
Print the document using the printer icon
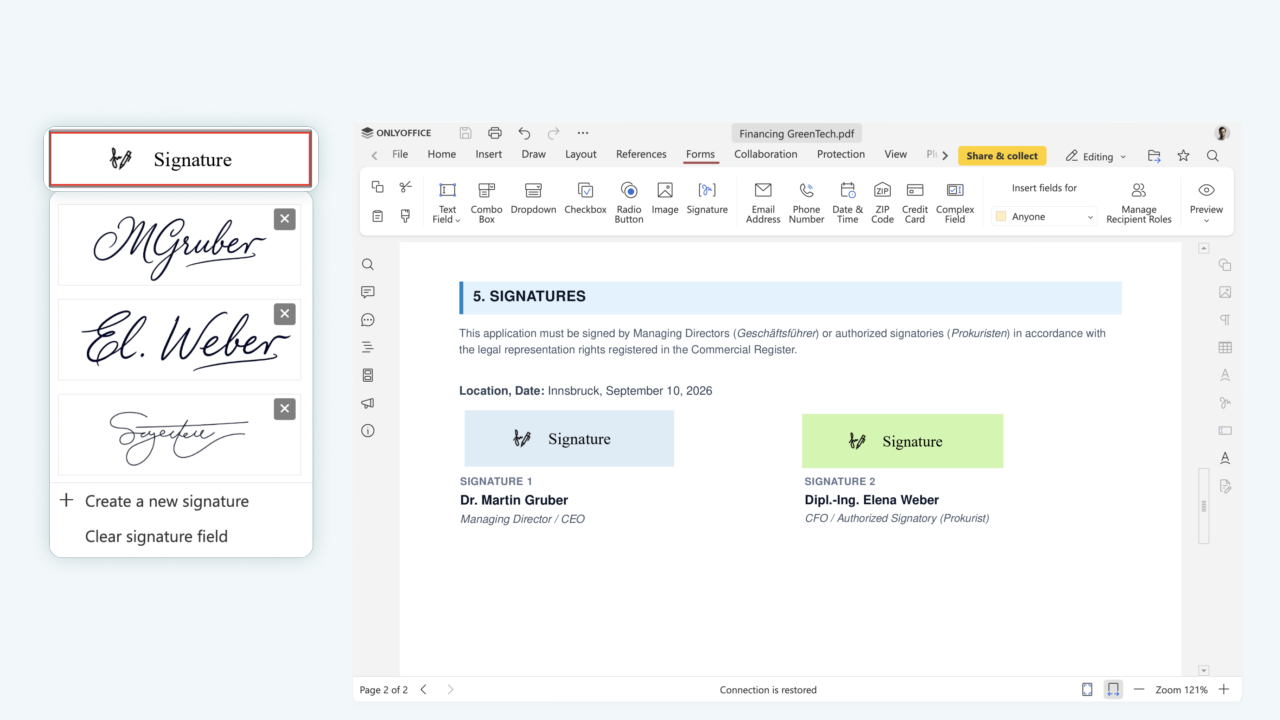coord(494,133)
